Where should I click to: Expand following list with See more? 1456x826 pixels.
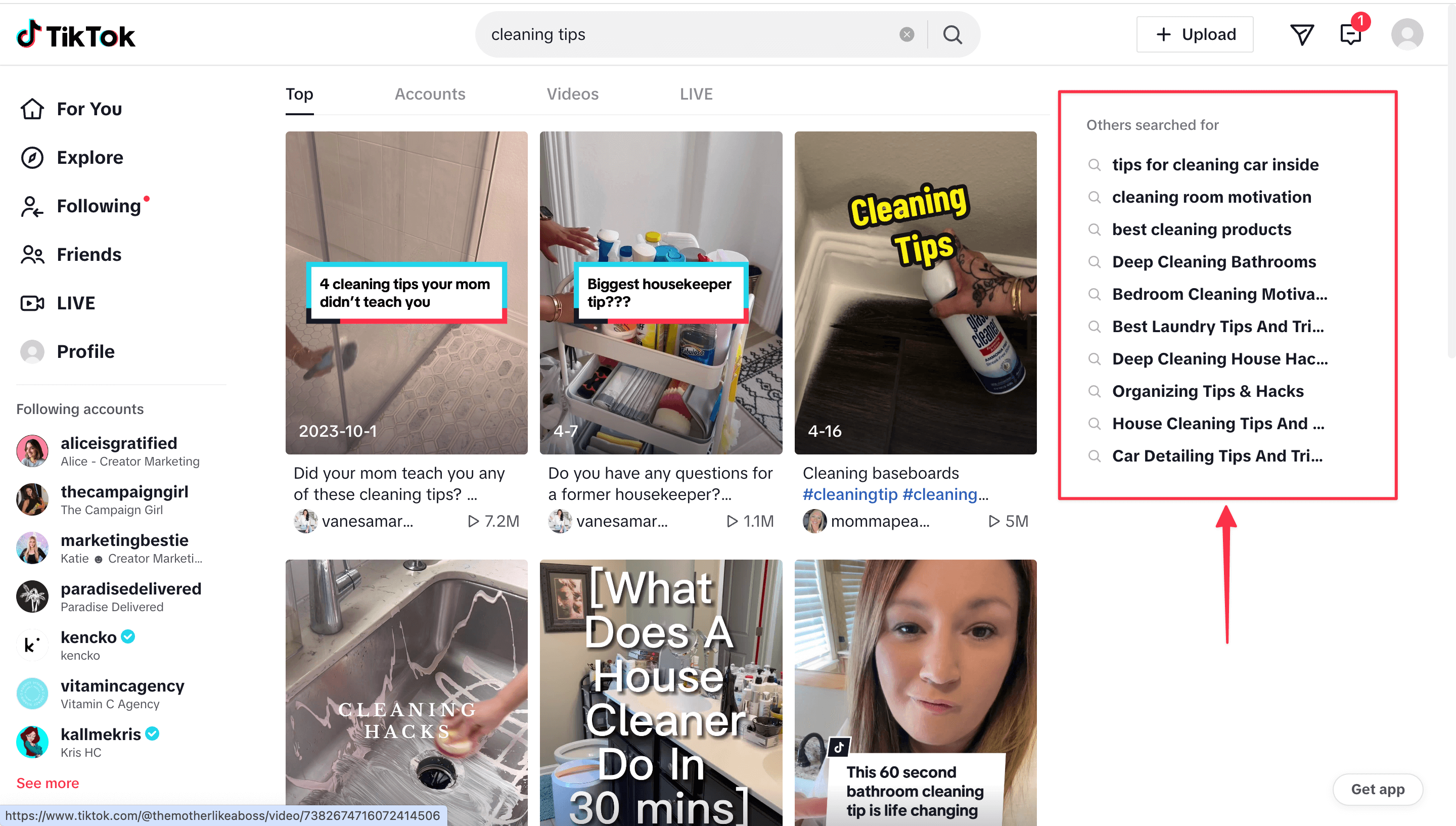(x=48, y=783)
